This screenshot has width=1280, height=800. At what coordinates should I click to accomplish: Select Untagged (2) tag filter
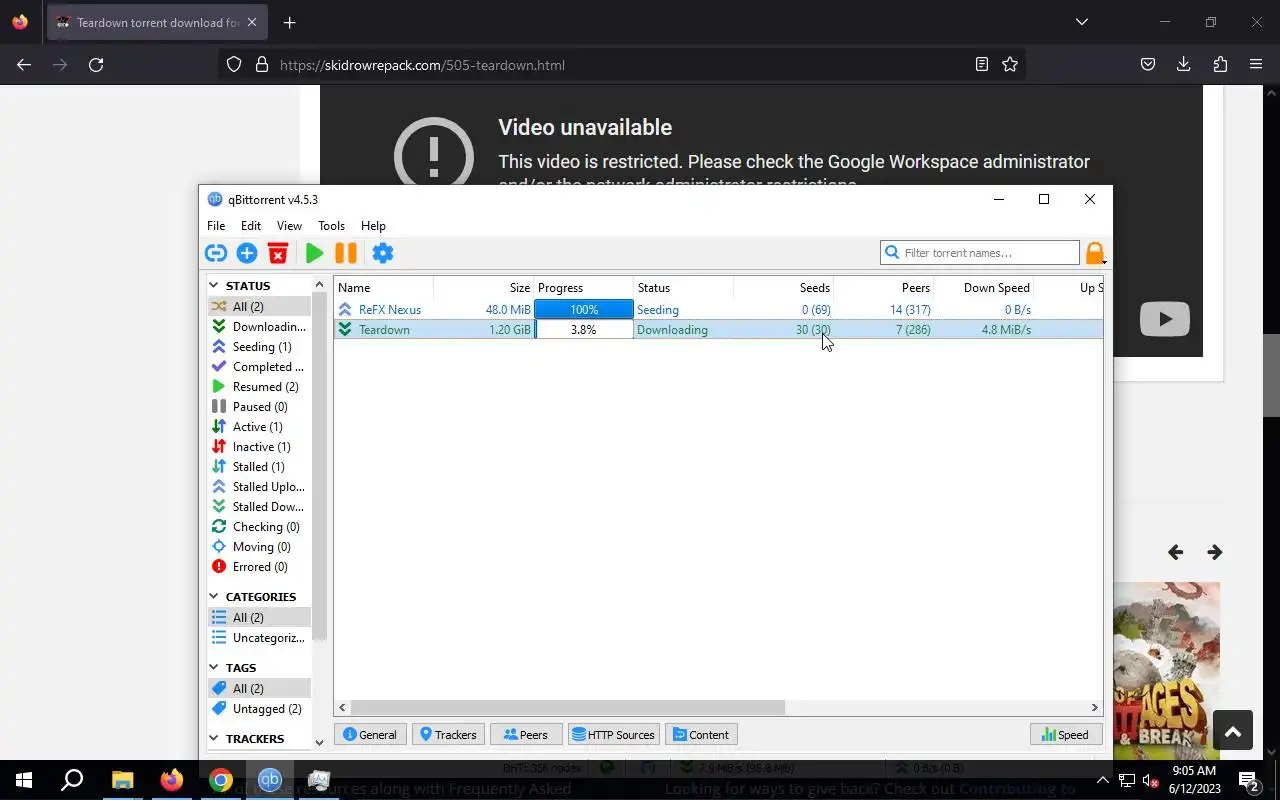259,709
